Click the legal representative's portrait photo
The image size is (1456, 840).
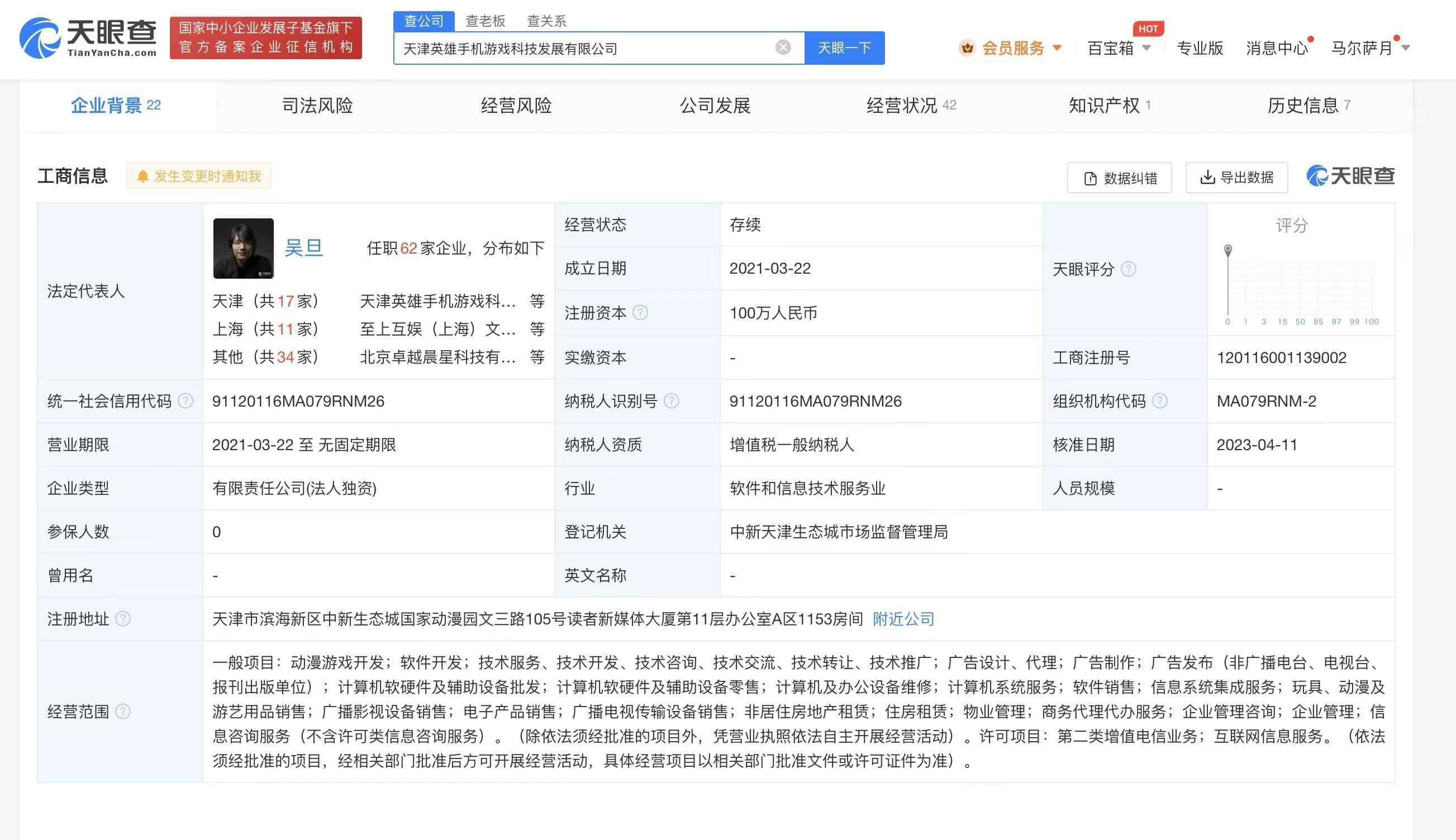[x=243, y=248]
